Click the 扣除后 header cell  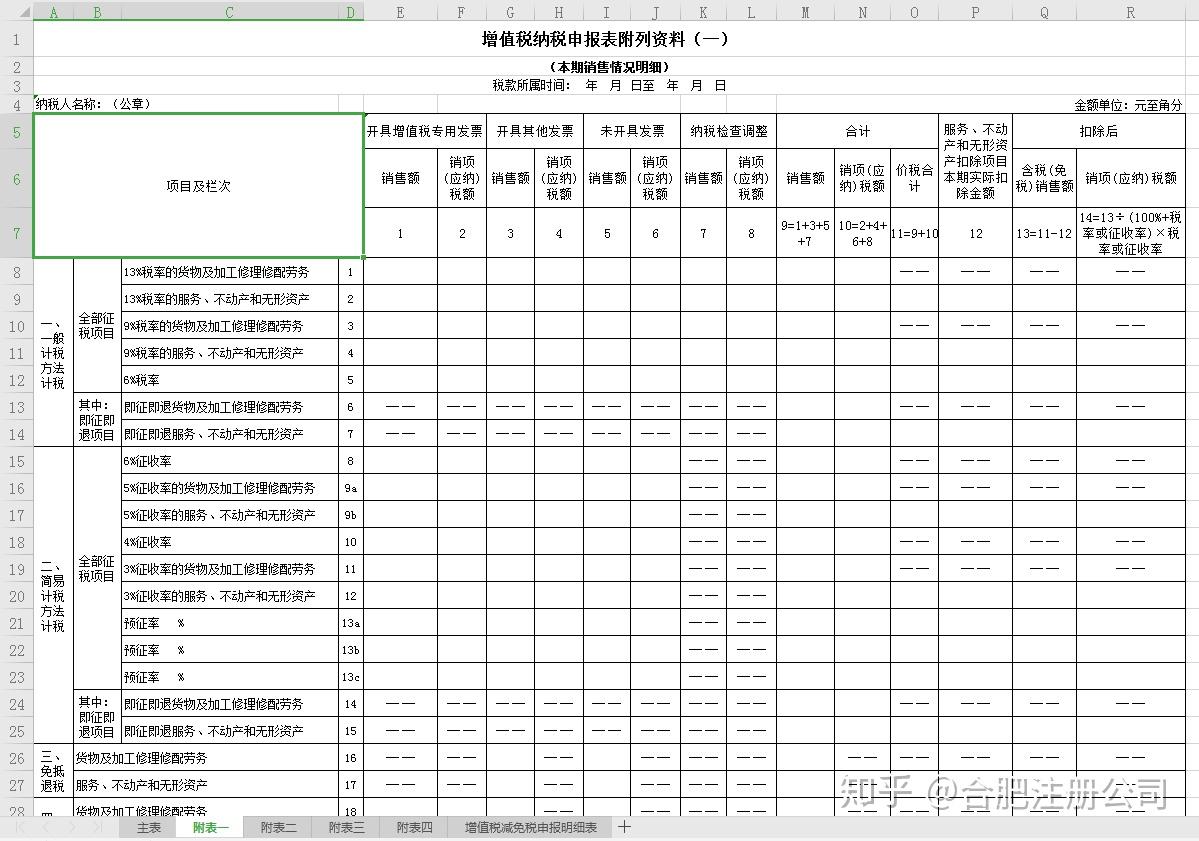[x=1098, y=132]
